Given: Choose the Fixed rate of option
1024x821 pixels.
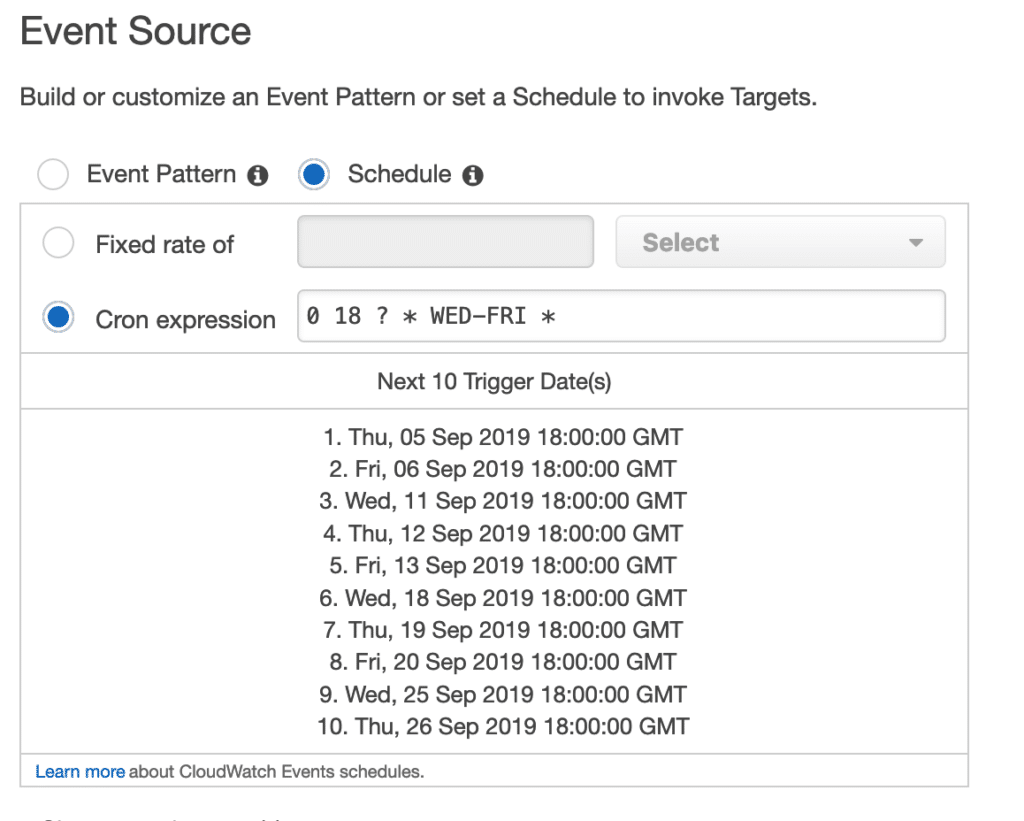Looking at the screenshot, I should pyautogui.click(x=58, y=242).
